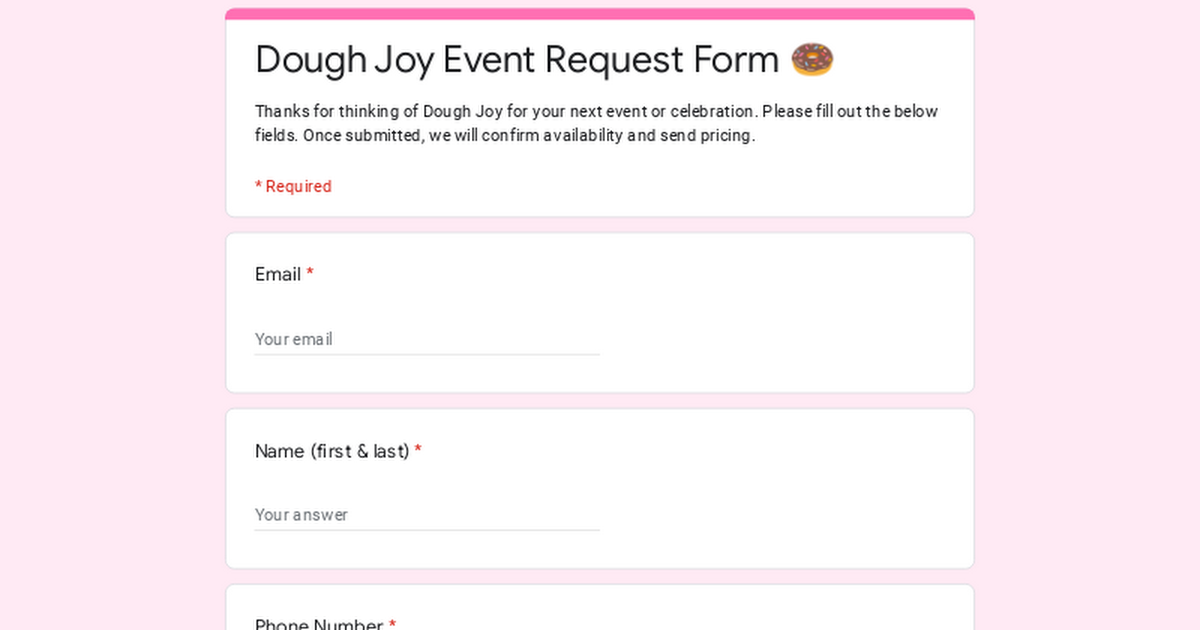Click the donut emoji in the form title
Image resolution: width=1200 pixels, height=630 pixels.
click(x=812, y=59)
